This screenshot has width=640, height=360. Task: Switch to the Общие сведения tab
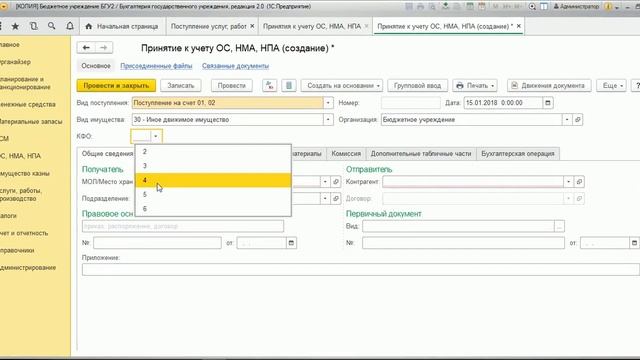(x=107, y=154)
